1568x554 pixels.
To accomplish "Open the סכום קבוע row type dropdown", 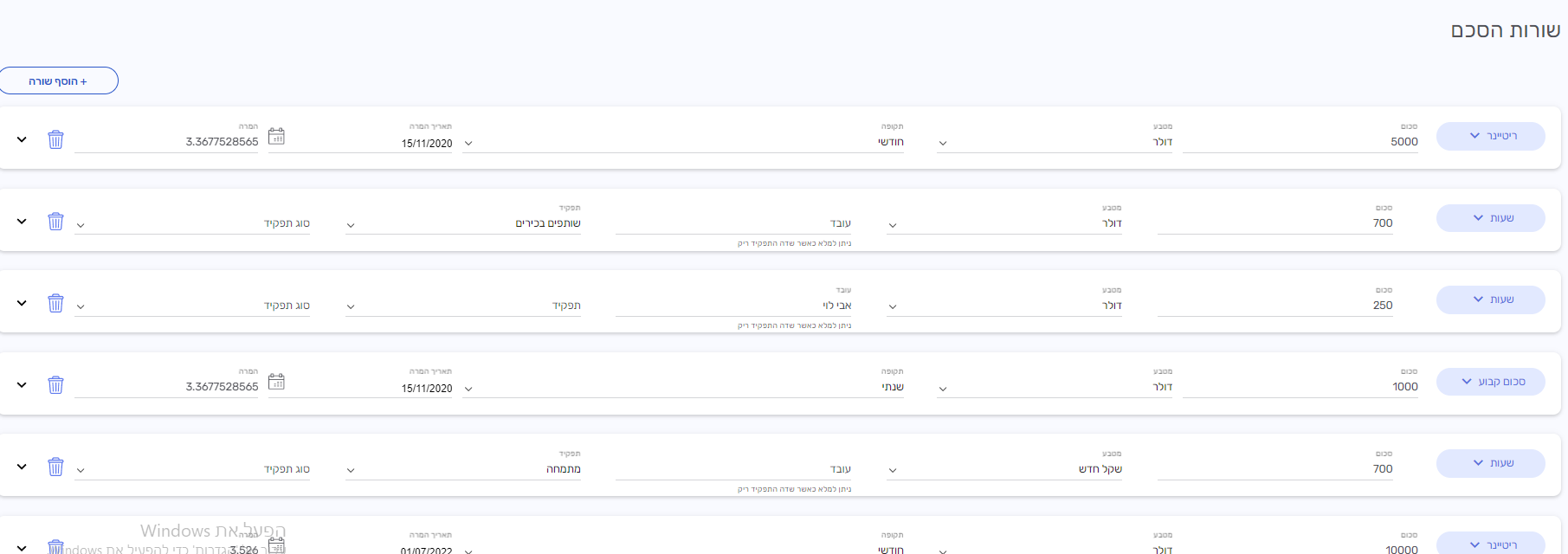I will click(x=1490, y=382).
